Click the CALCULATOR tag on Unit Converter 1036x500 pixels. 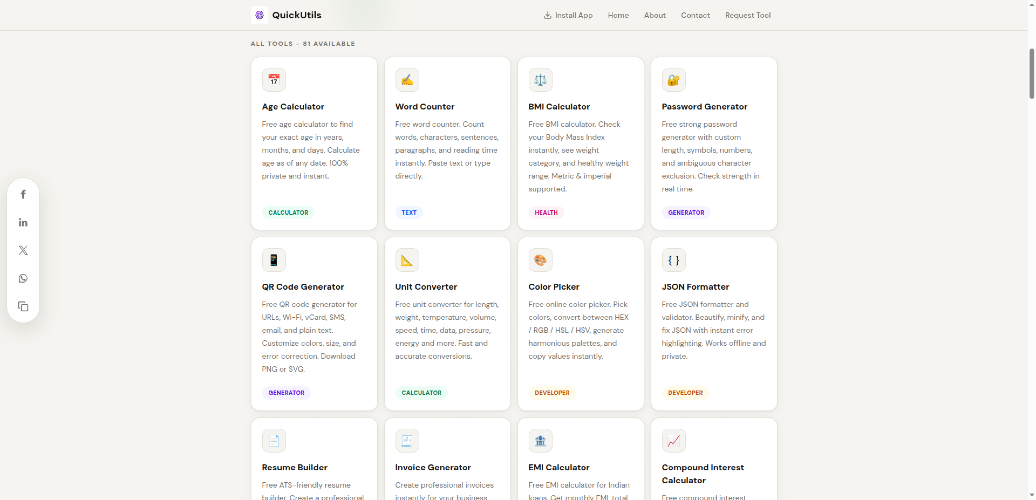point(422,393)
